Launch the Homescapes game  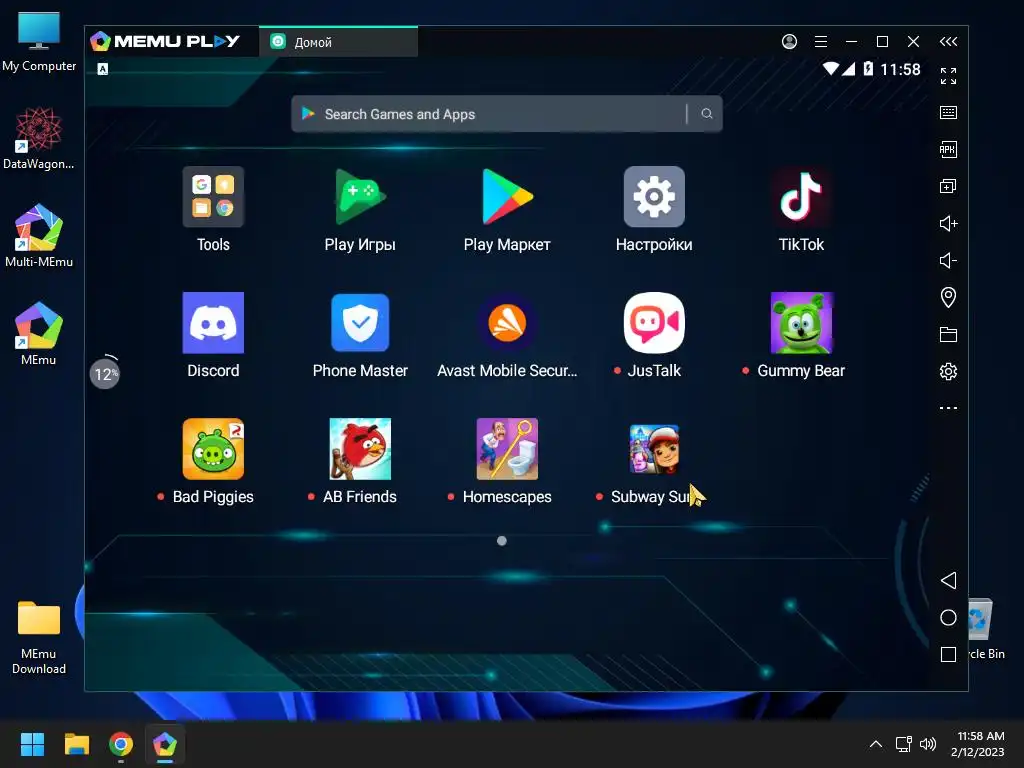pos(507,449)
